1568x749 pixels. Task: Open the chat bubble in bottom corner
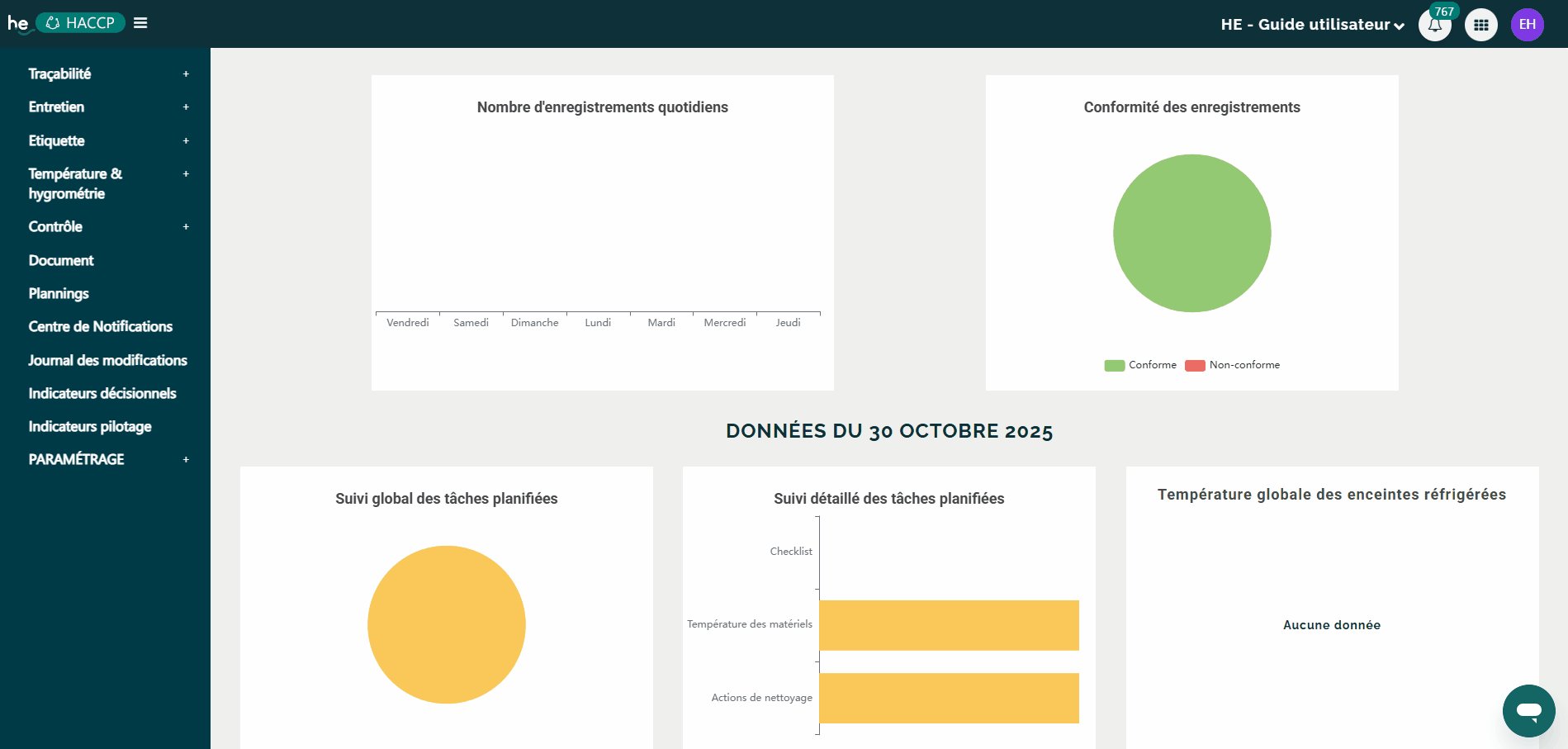tap(1528, 710)
